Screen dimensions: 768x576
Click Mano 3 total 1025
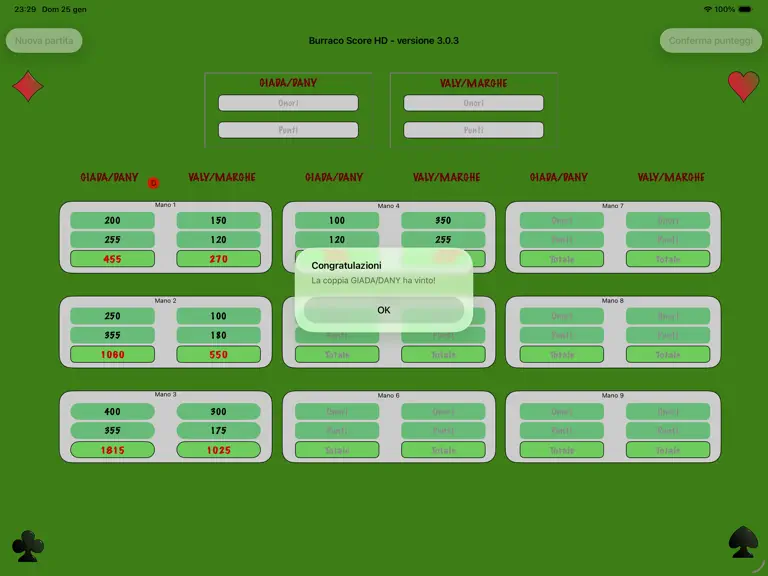pyautogui.click(x=218, y=450)
